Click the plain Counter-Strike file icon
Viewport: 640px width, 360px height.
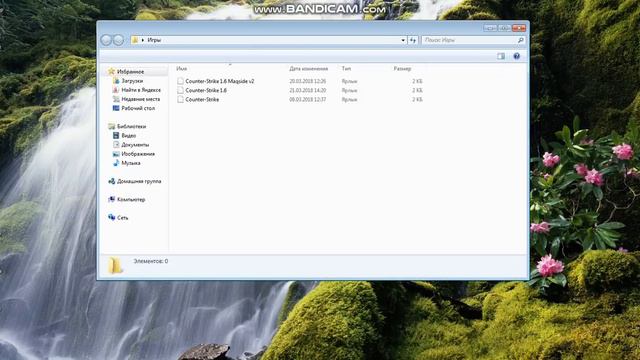180,99
